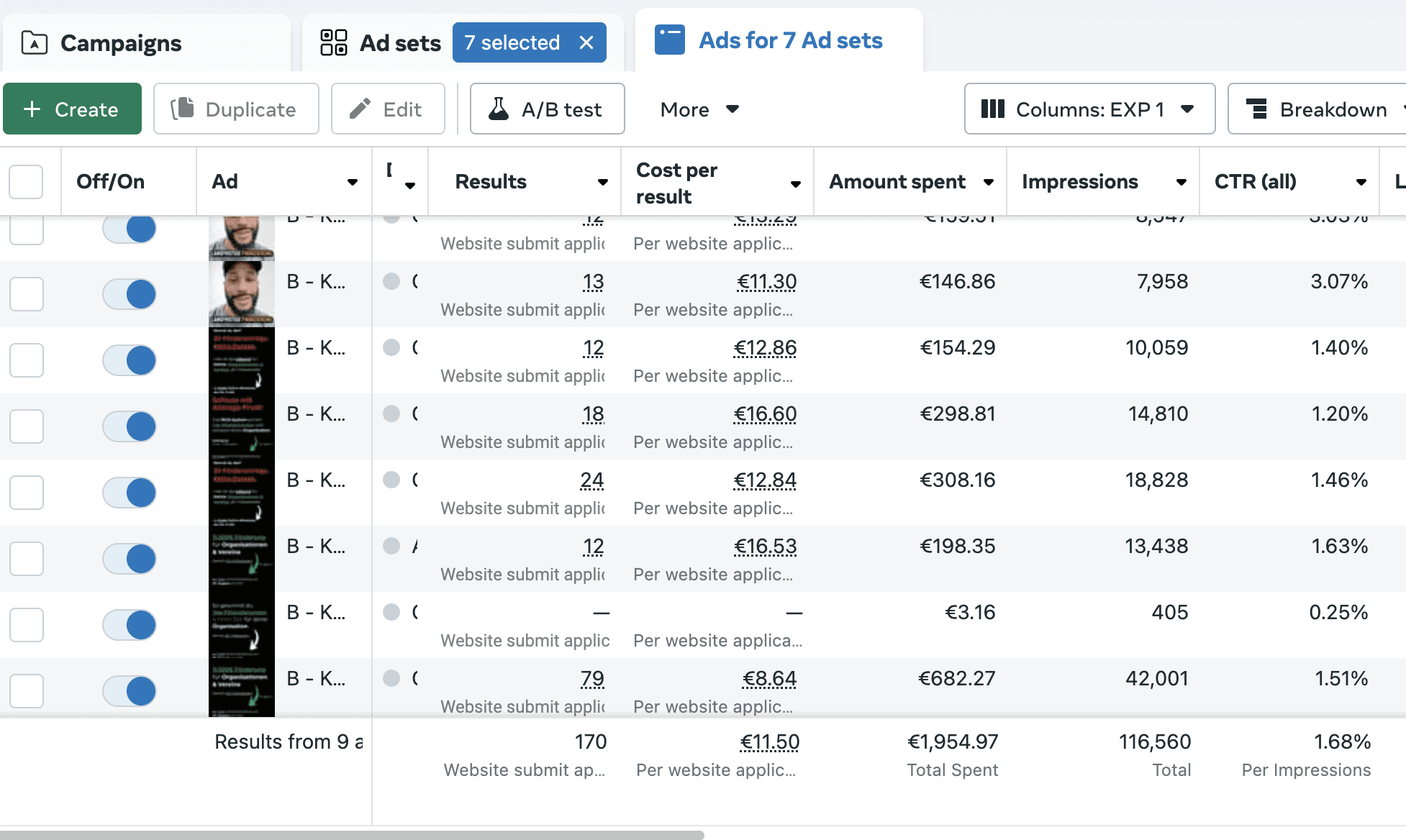
Task: Toggle off the ad with €682.27 spent
Action: 130,691
